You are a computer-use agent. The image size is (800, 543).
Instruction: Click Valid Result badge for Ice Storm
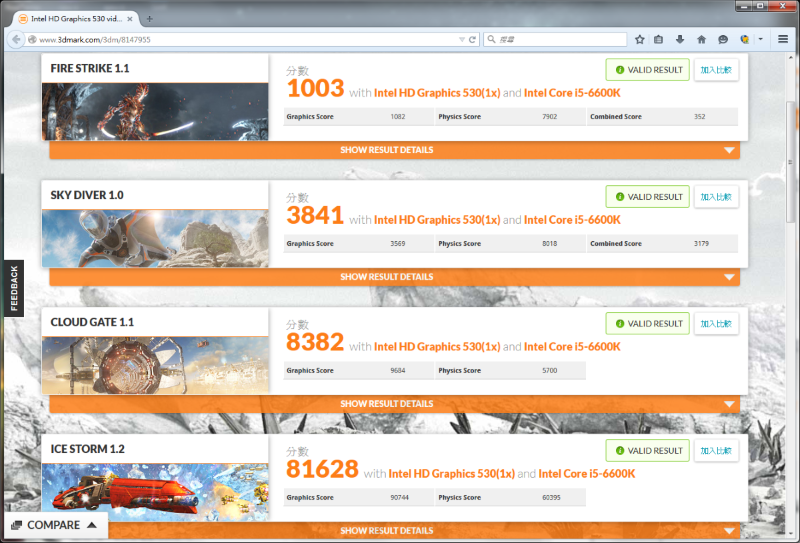[647, 451]
